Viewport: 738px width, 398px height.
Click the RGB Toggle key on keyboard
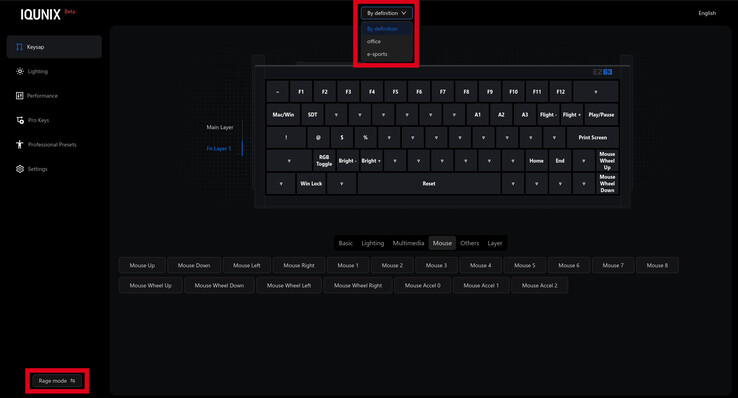324,160
